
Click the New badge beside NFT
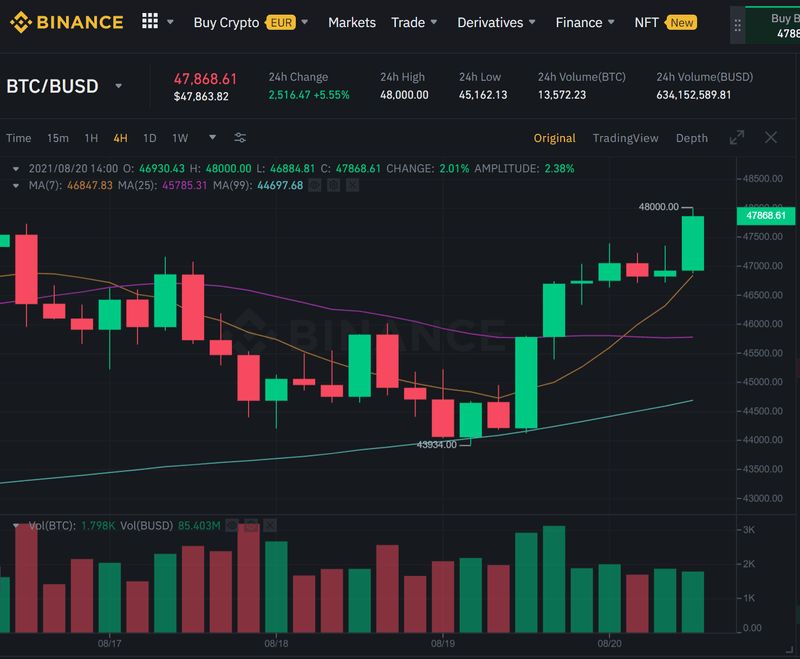point(681,23)
